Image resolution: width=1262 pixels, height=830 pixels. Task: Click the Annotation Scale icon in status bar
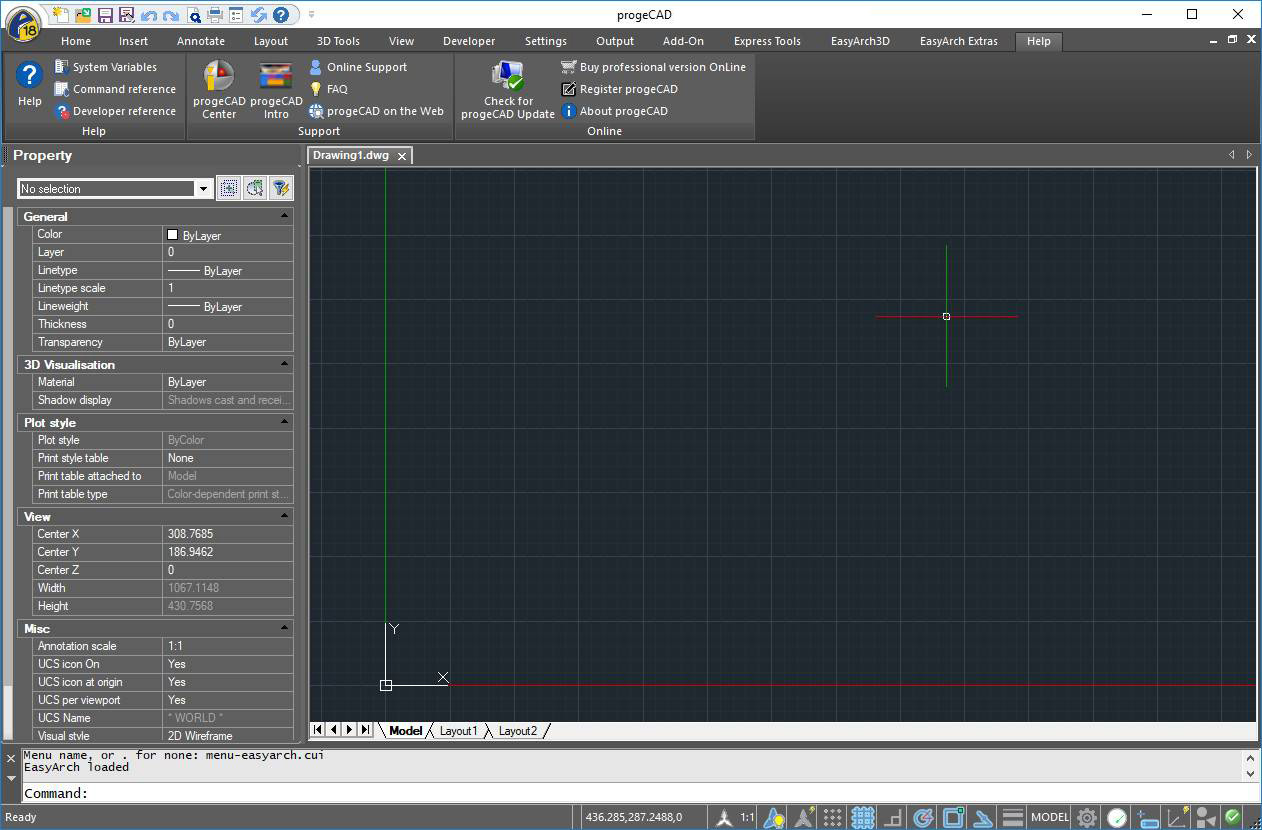click(725, 817)
